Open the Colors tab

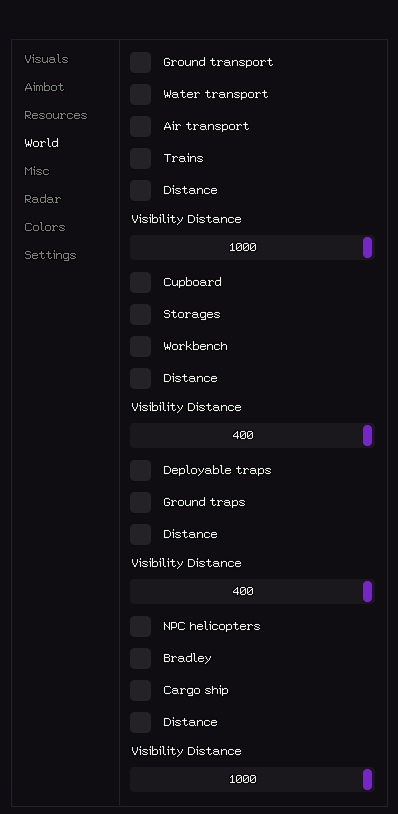pos(45,227)
